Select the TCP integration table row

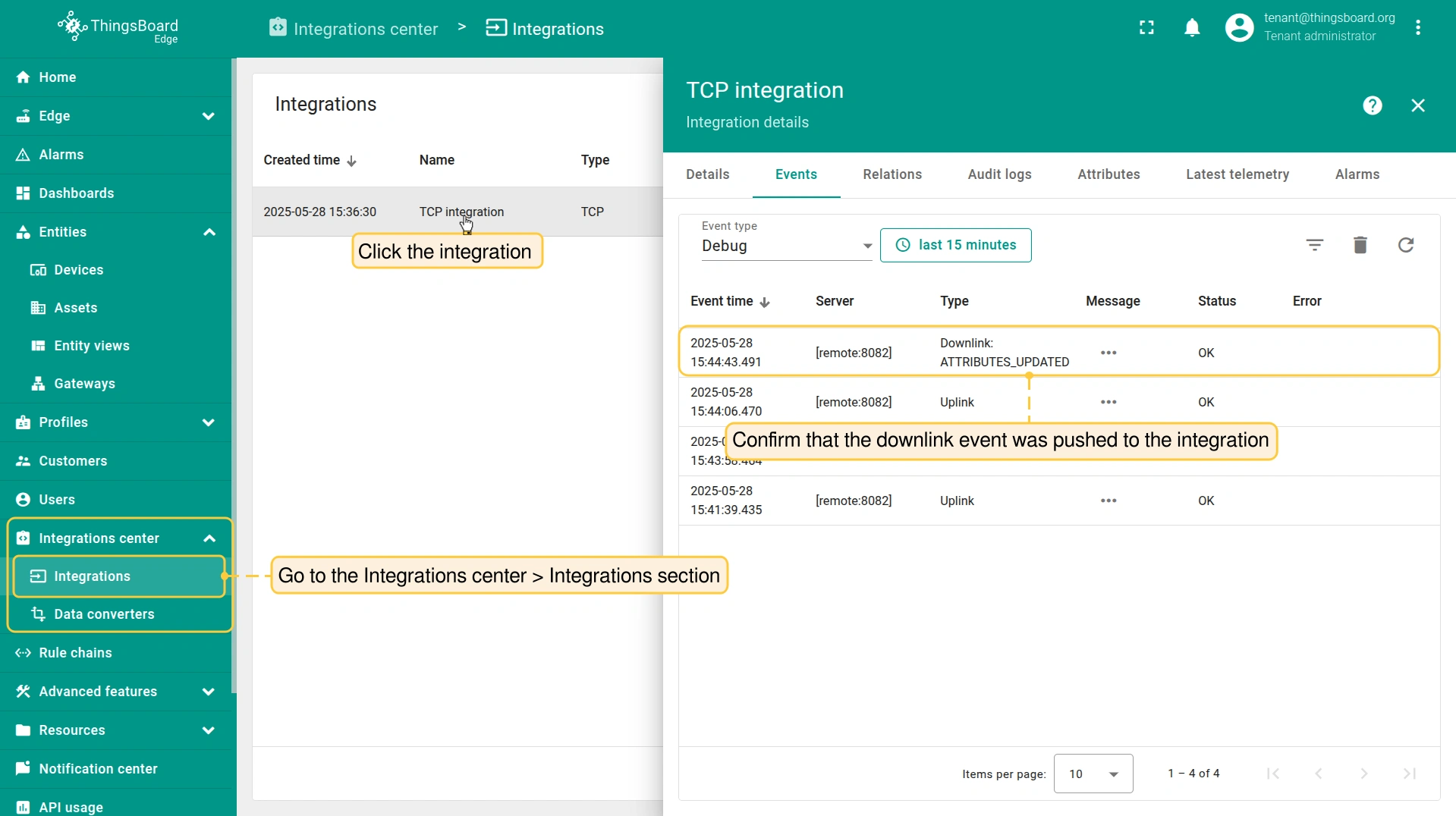[455, 212]
